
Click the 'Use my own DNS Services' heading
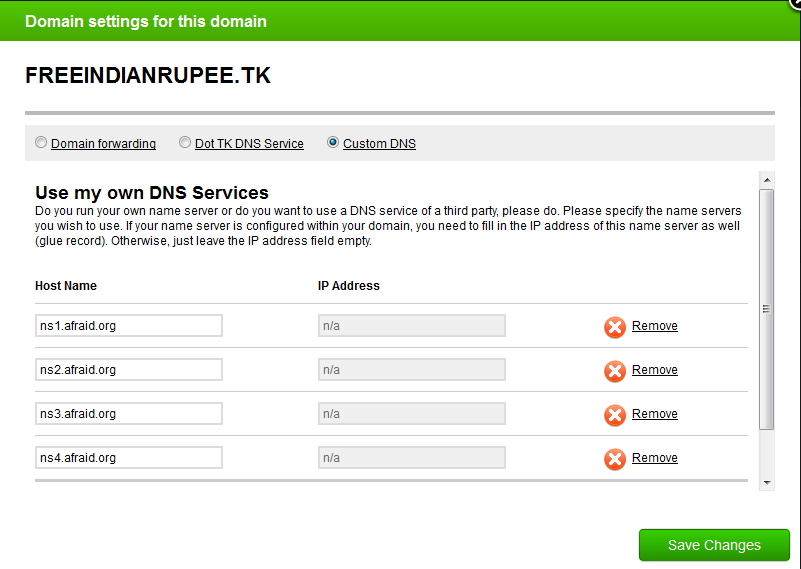152,193
